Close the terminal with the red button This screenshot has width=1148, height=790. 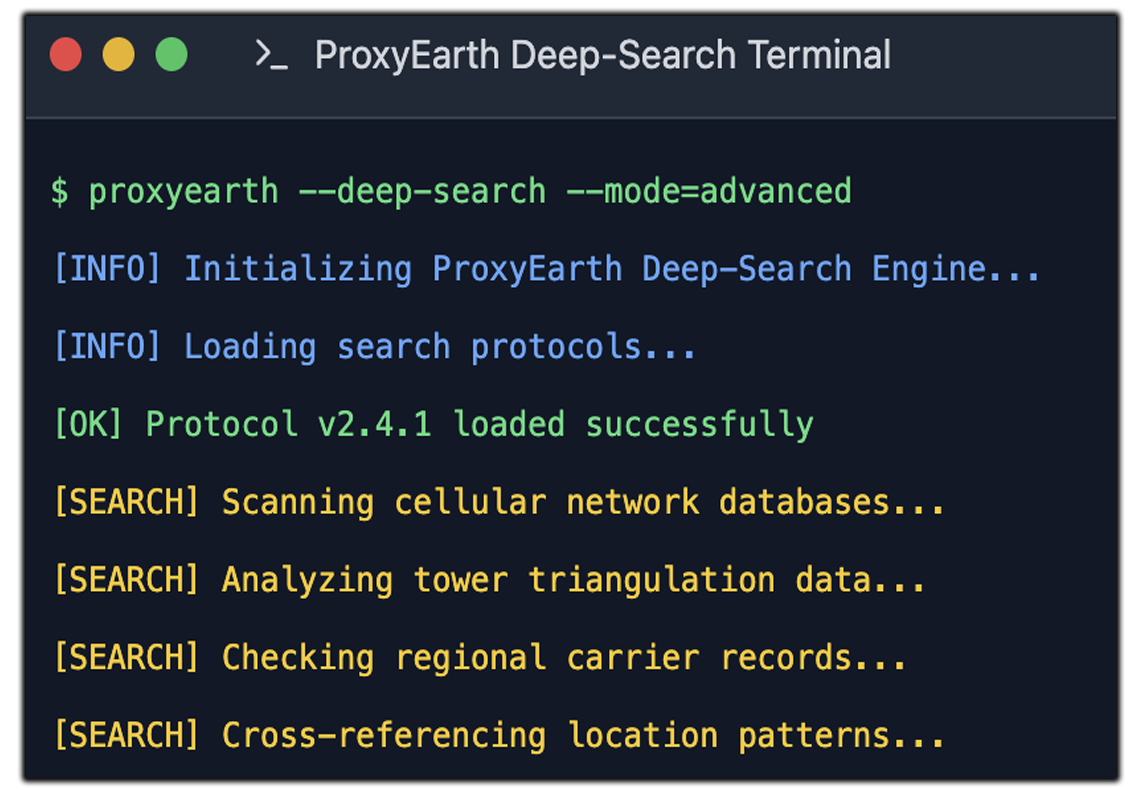(66, 55)
